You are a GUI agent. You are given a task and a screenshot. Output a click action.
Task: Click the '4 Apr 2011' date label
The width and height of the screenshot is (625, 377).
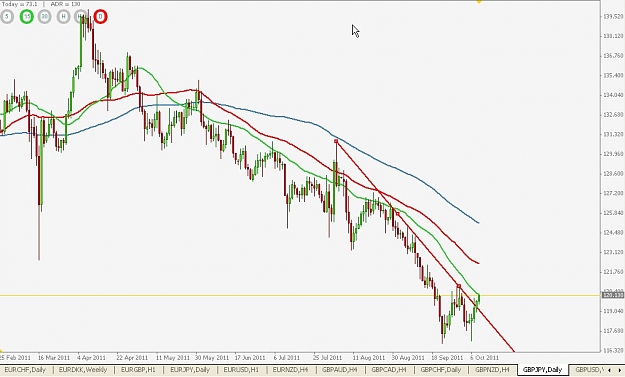pos(91,357)
